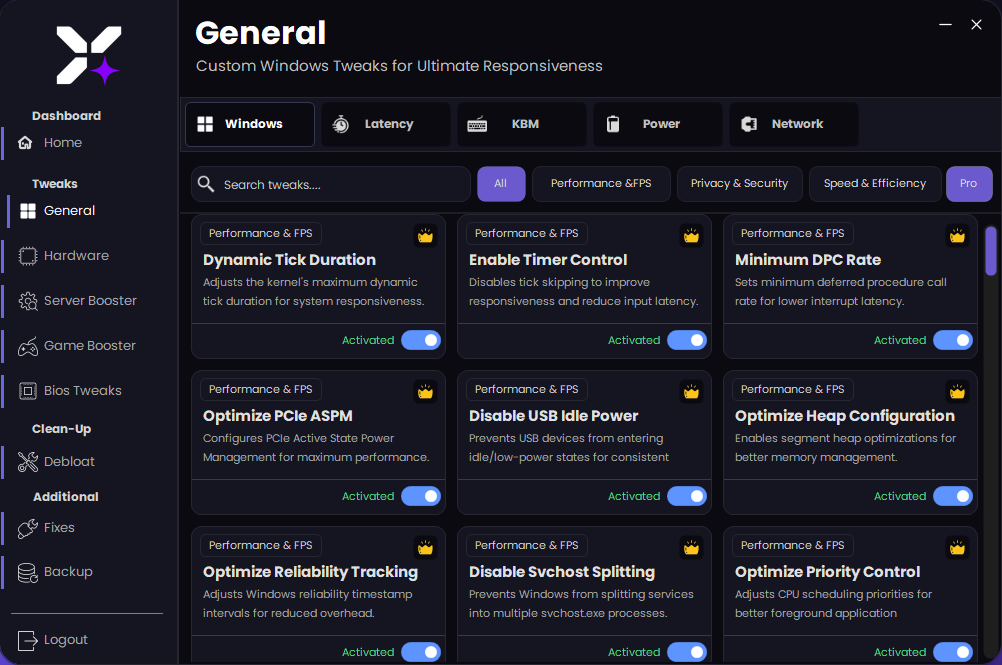Open Hardware tweaks via the chip icon
Screen dimensions: 1002x665
27,255
